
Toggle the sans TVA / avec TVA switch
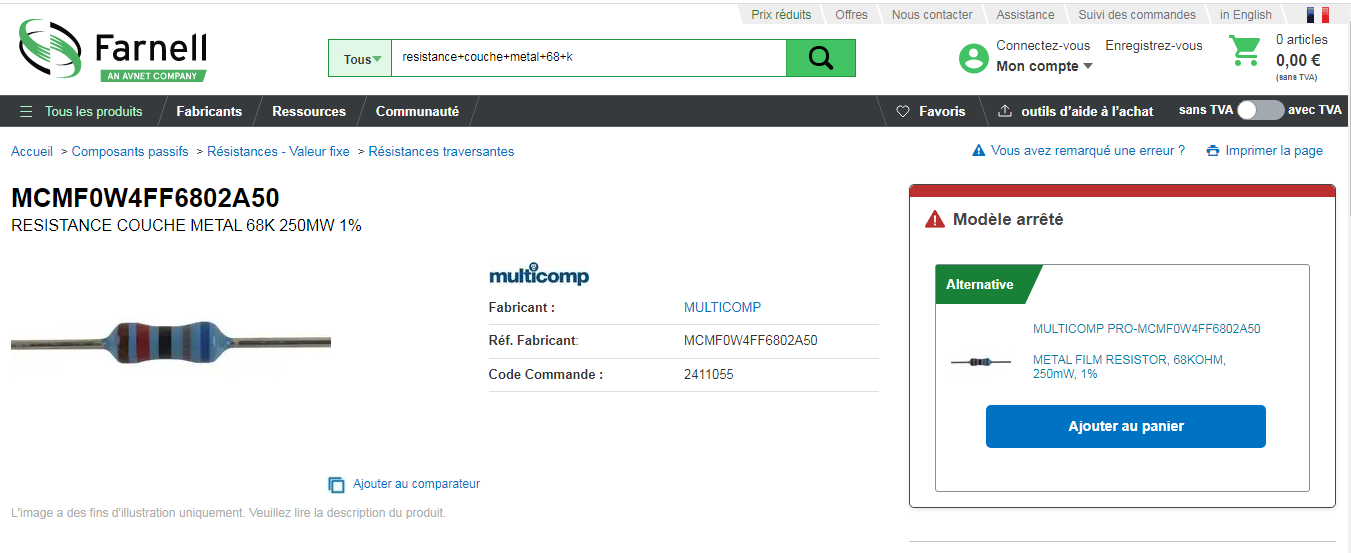(1260, 110)
